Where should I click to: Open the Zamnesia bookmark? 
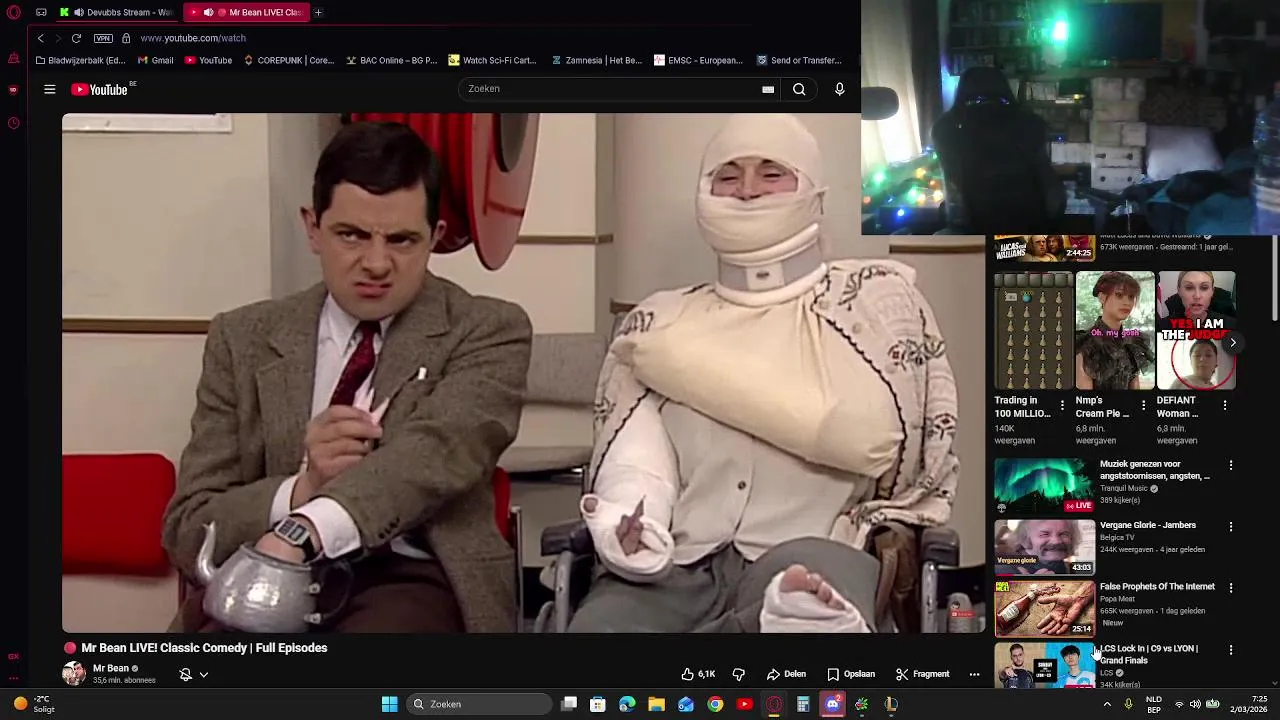point(597,60)
